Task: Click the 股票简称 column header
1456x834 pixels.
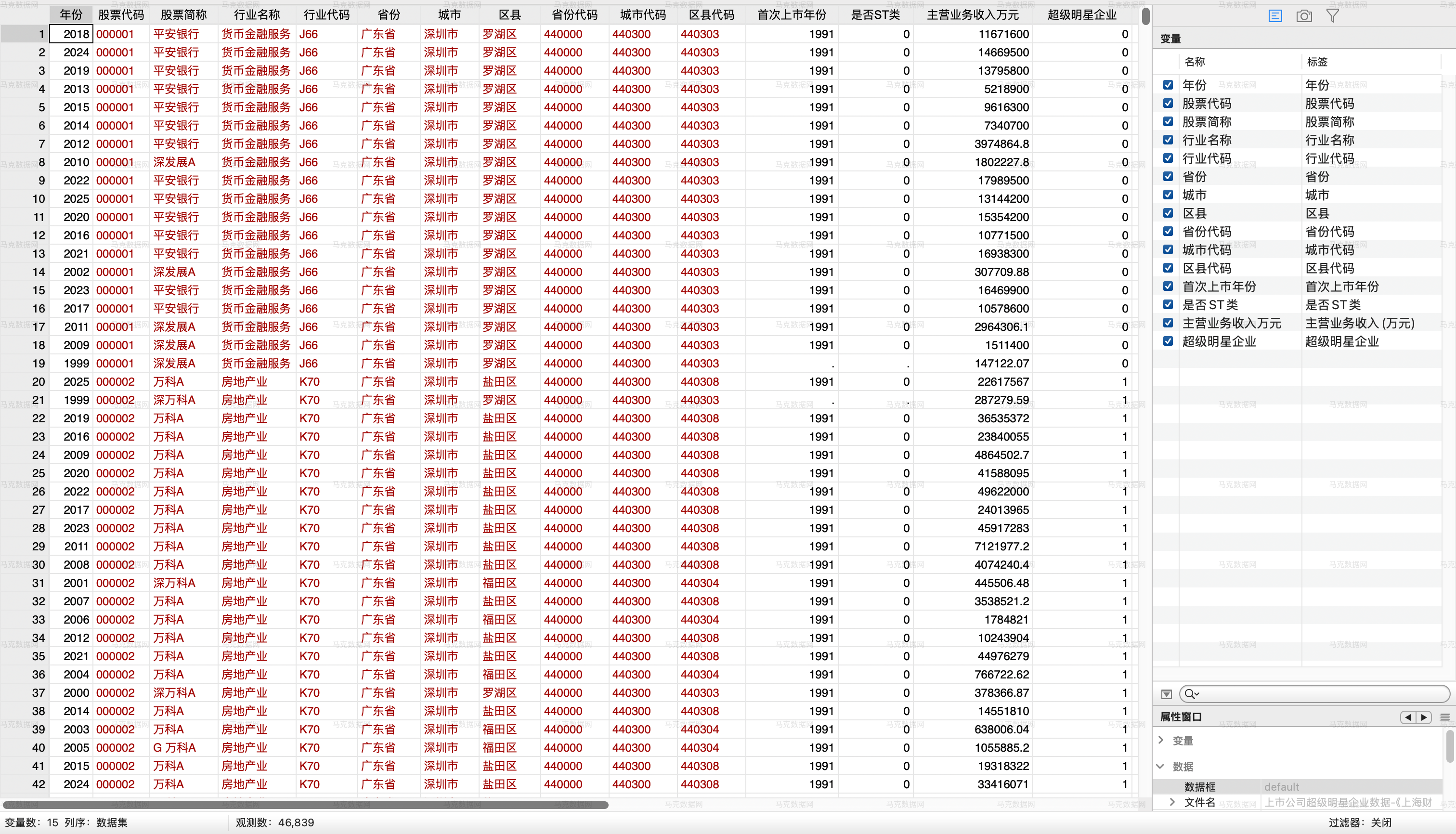Action: [183, 15]
